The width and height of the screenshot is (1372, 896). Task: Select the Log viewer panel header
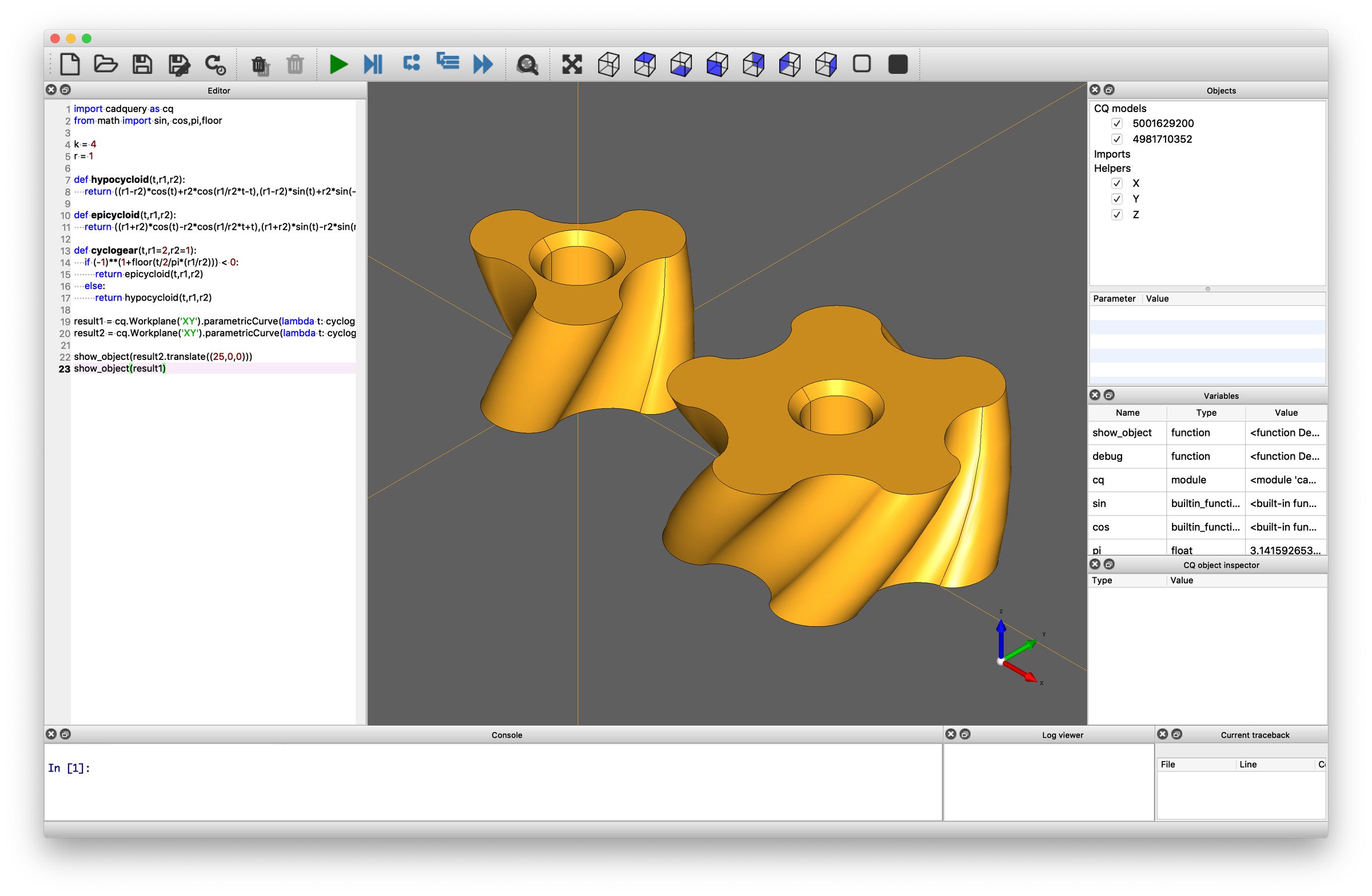[x=1062, y=735]
